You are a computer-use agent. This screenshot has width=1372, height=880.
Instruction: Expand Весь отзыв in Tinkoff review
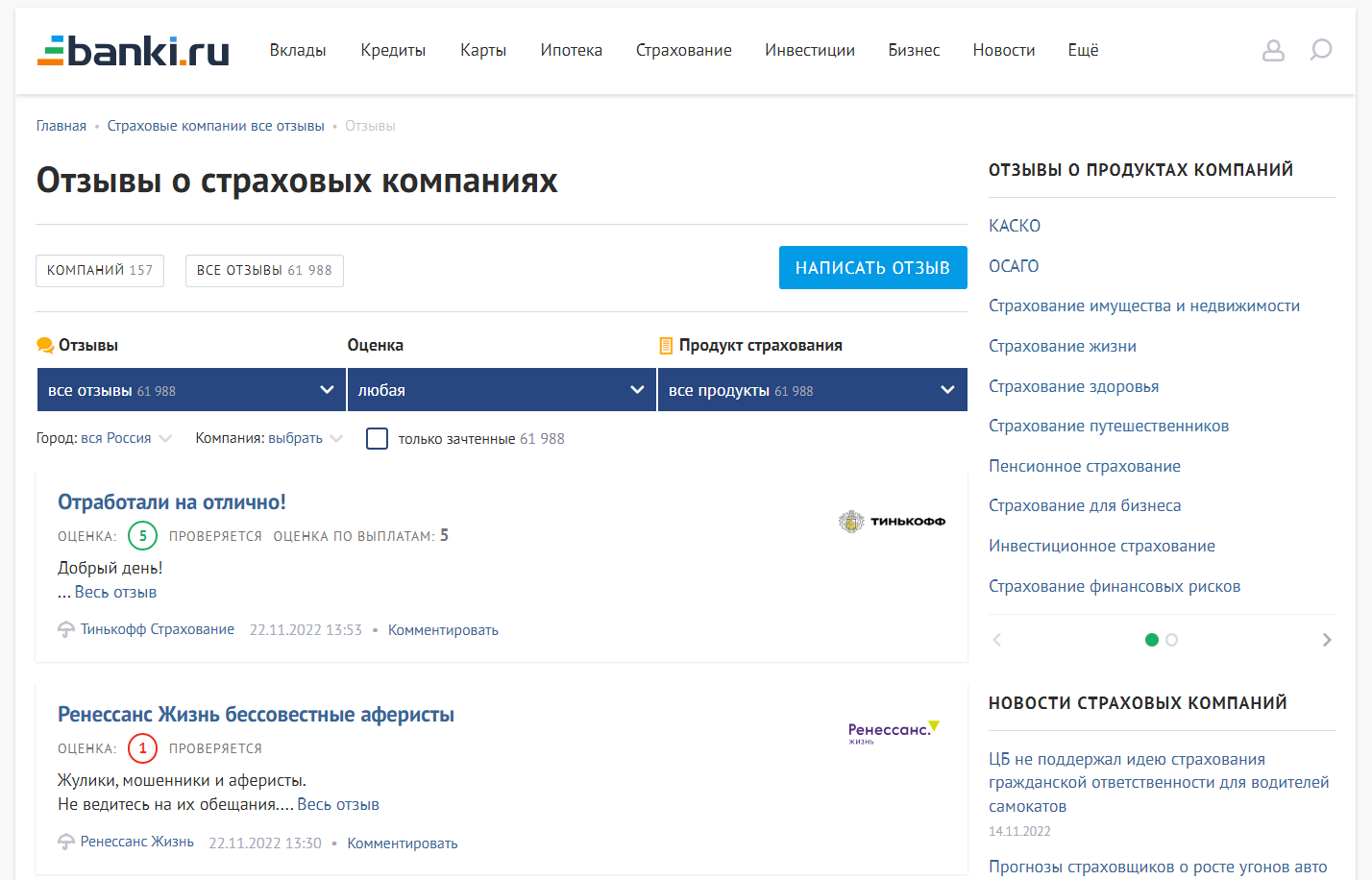tap(115, 593)
